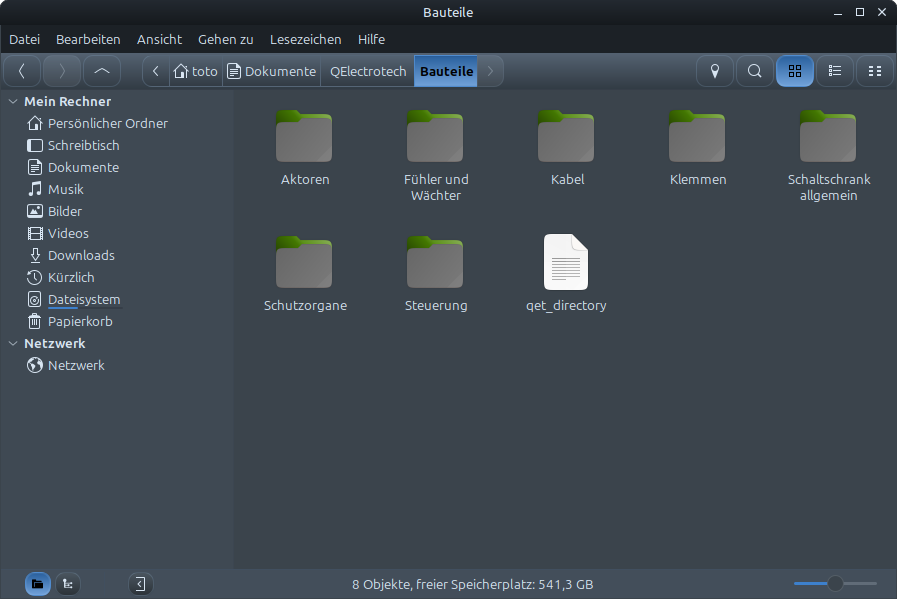
Task: Open the file search tool
Action: pyautogui.click(x=755, y=71)
